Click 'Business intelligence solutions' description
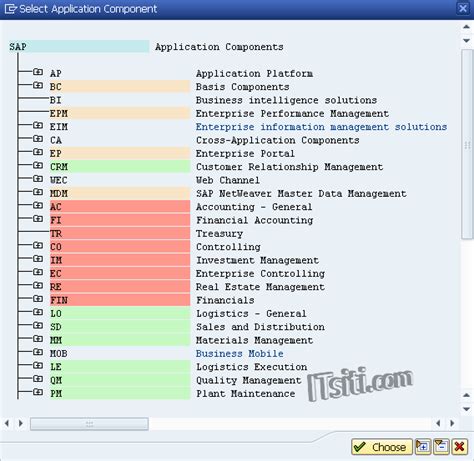 [286, 100]
